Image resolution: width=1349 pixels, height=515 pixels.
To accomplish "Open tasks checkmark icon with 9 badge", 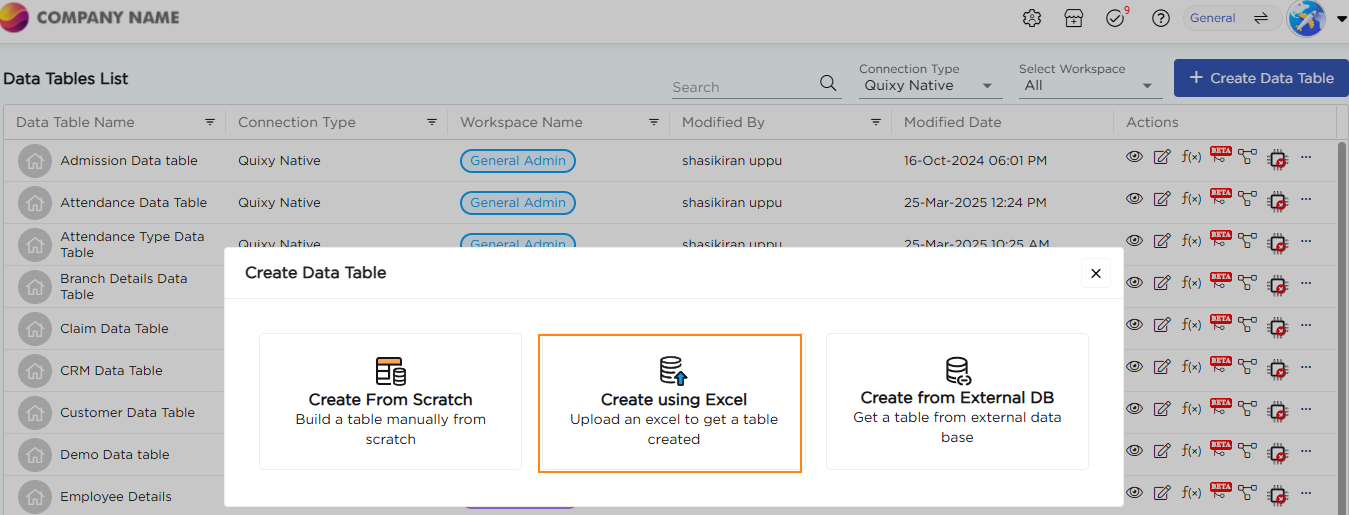I will (x=1116, y=18).
